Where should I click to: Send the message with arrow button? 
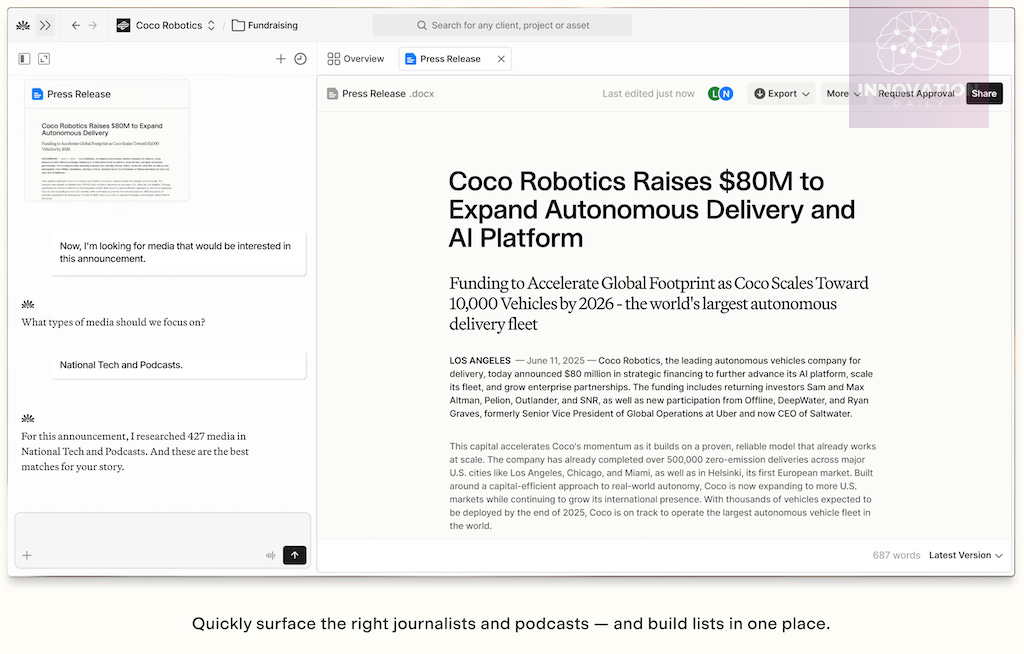coord(295,555)
